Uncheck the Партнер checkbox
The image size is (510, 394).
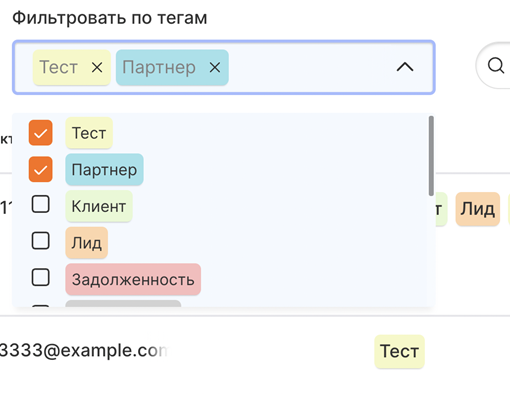(41, 169)
